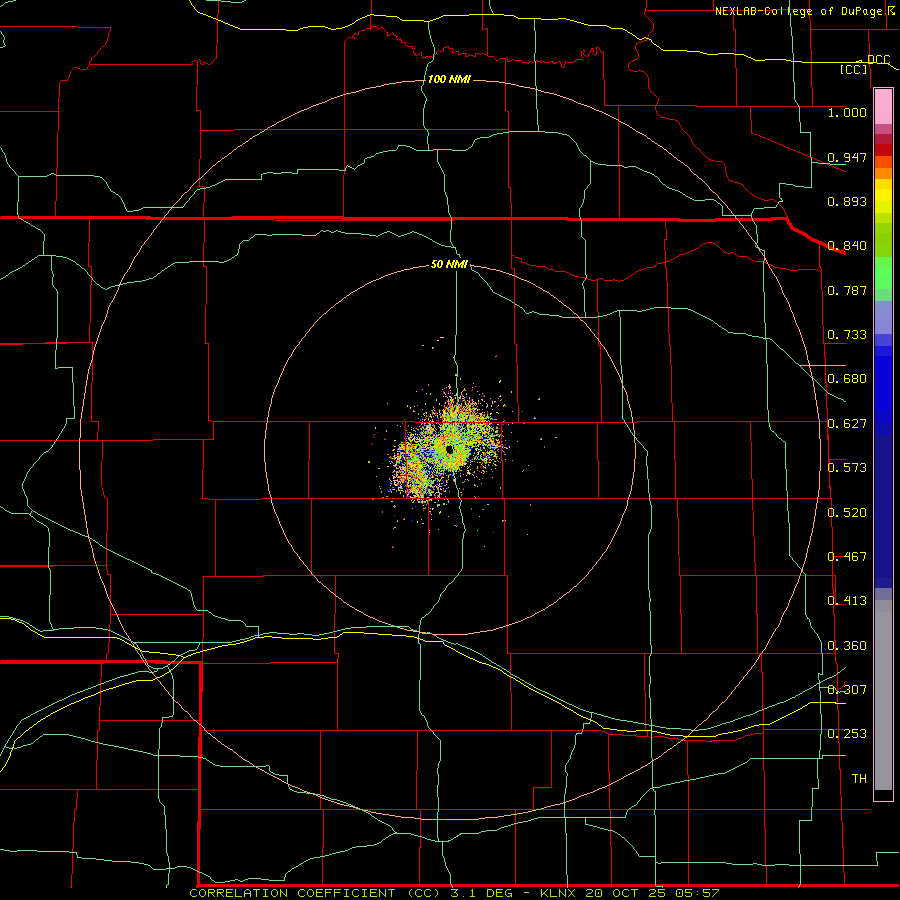Select the 0.520 scale value
900x900 pixels.
[x=847, y=513]
